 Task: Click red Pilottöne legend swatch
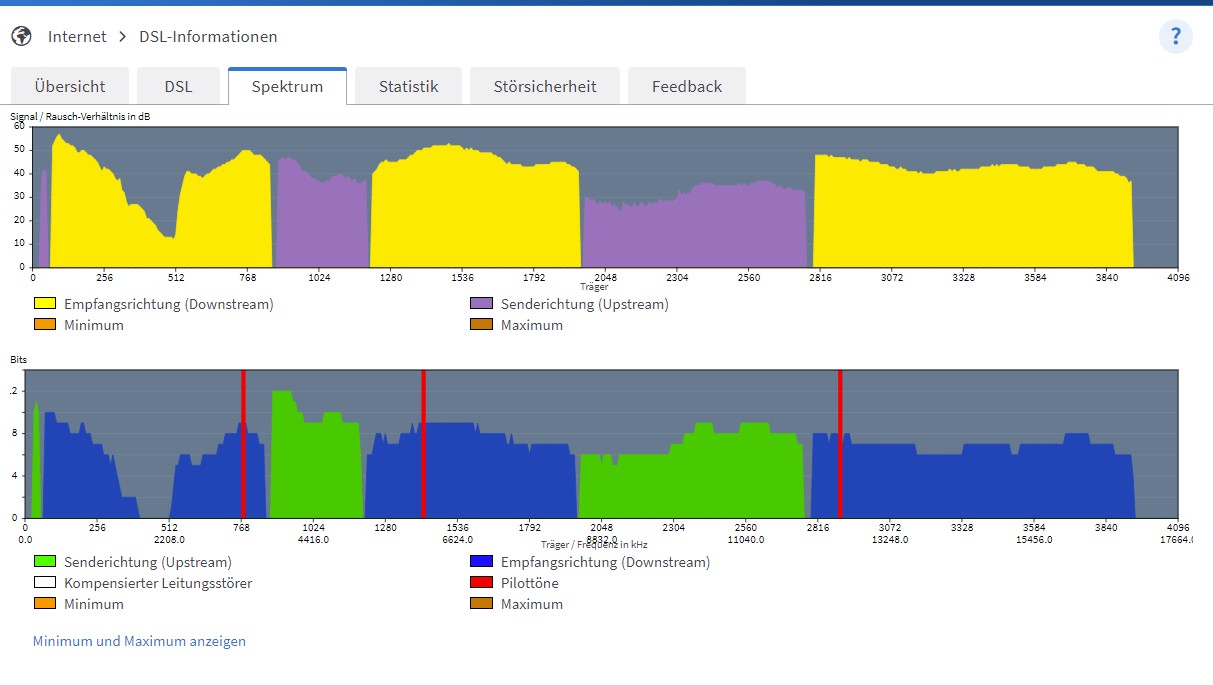(x=481, y=583)
